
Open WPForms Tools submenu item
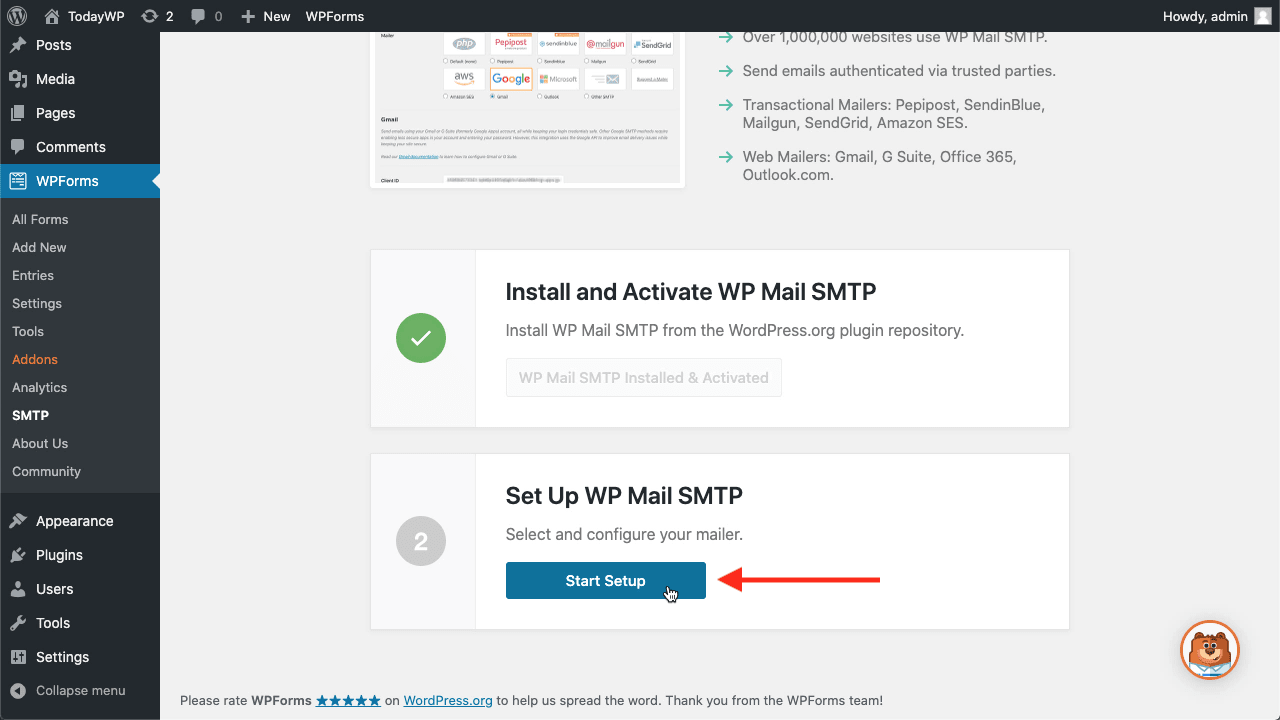(x=28, y=331)
